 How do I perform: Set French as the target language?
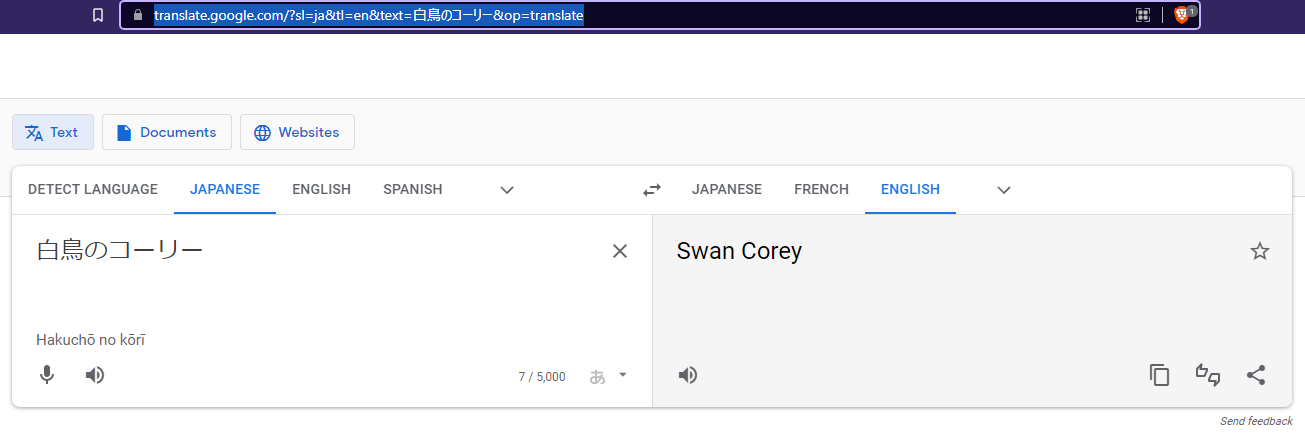coord(821,189)
